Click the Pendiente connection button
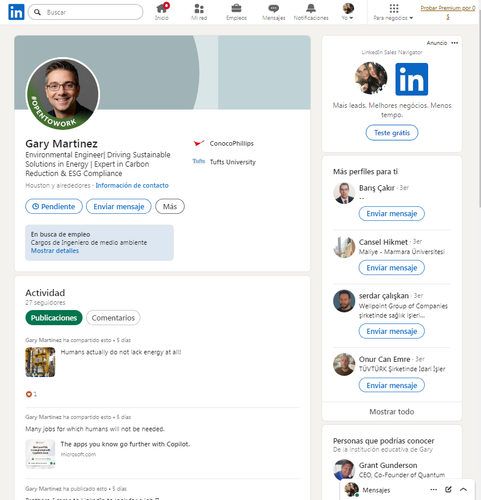Screen dimensions: 481x500 click(x=54, y=206)
